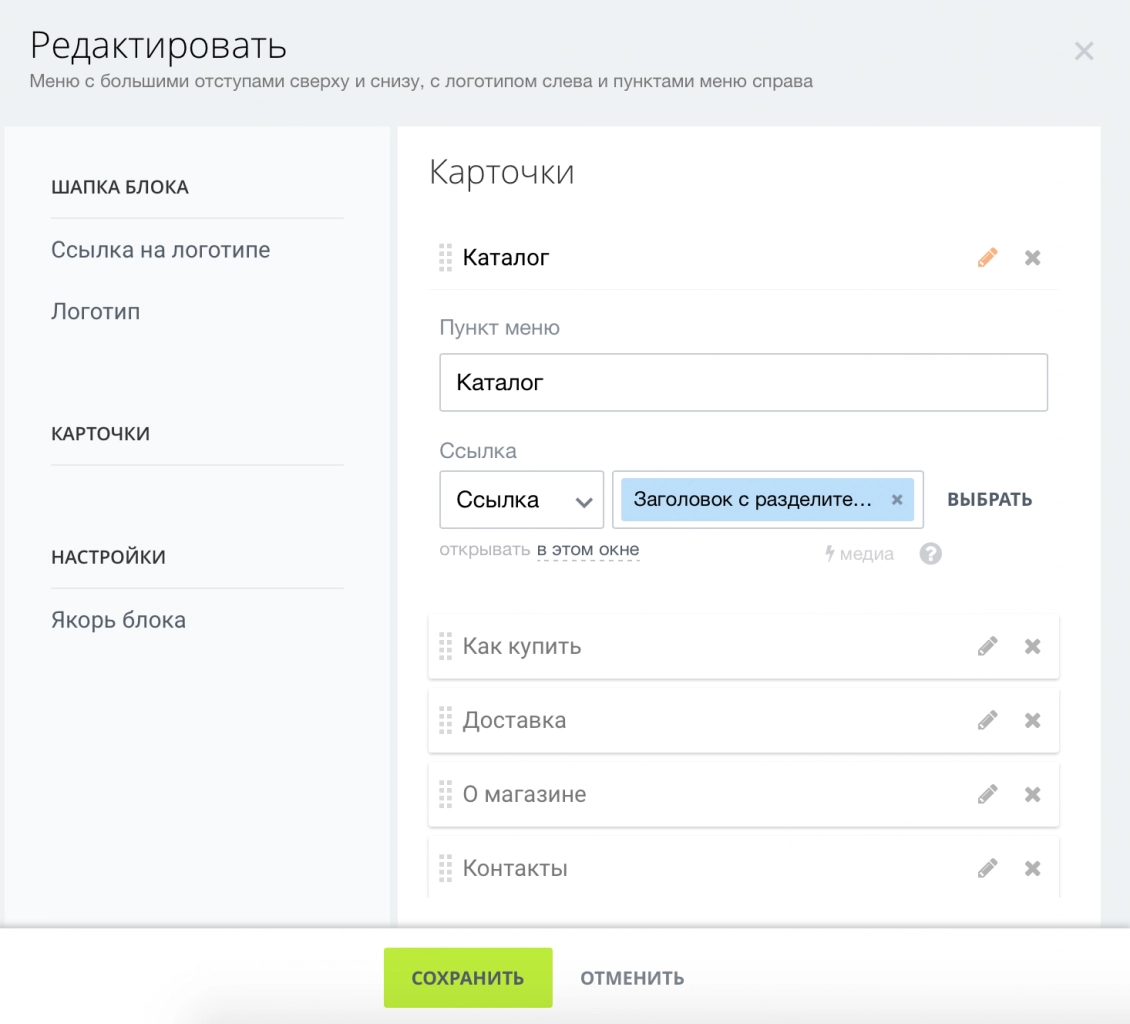Go to Якорь блока settings
This screenshot has height=1024, width=1130.
click(x=117, y=619)
